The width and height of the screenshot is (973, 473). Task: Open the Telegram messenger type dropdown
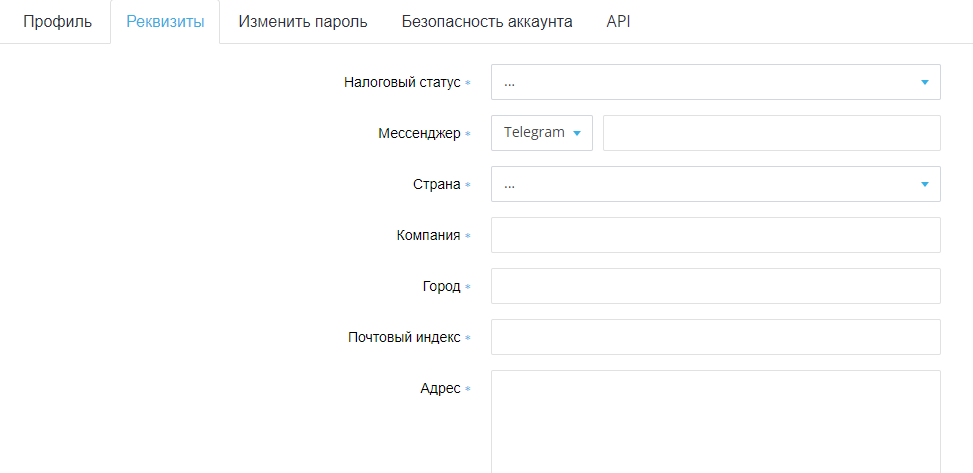point(542,133)
